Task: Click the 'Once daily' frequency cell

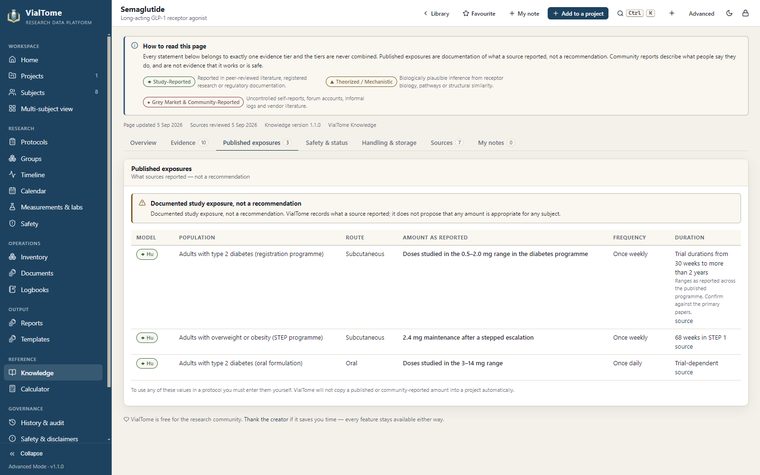Action: [x=627, y=363]
